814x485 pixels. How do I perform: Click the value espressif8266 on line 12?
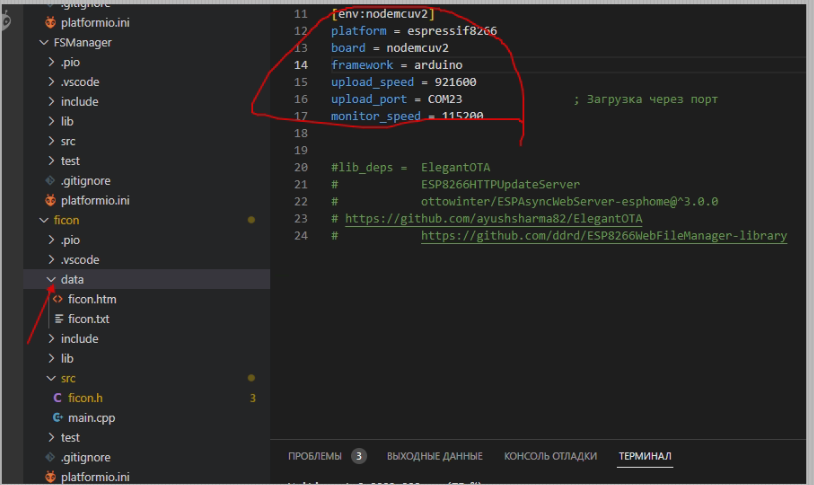point(452,31)
